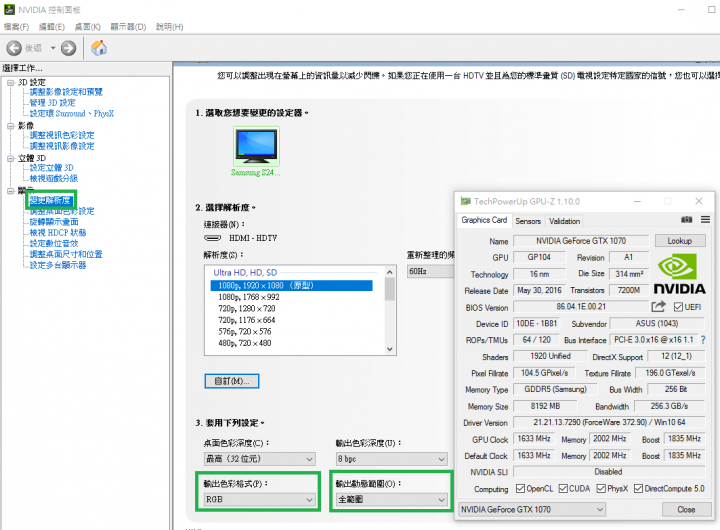Open the 60Hz refresh rate dropdown

coord(430,271)
